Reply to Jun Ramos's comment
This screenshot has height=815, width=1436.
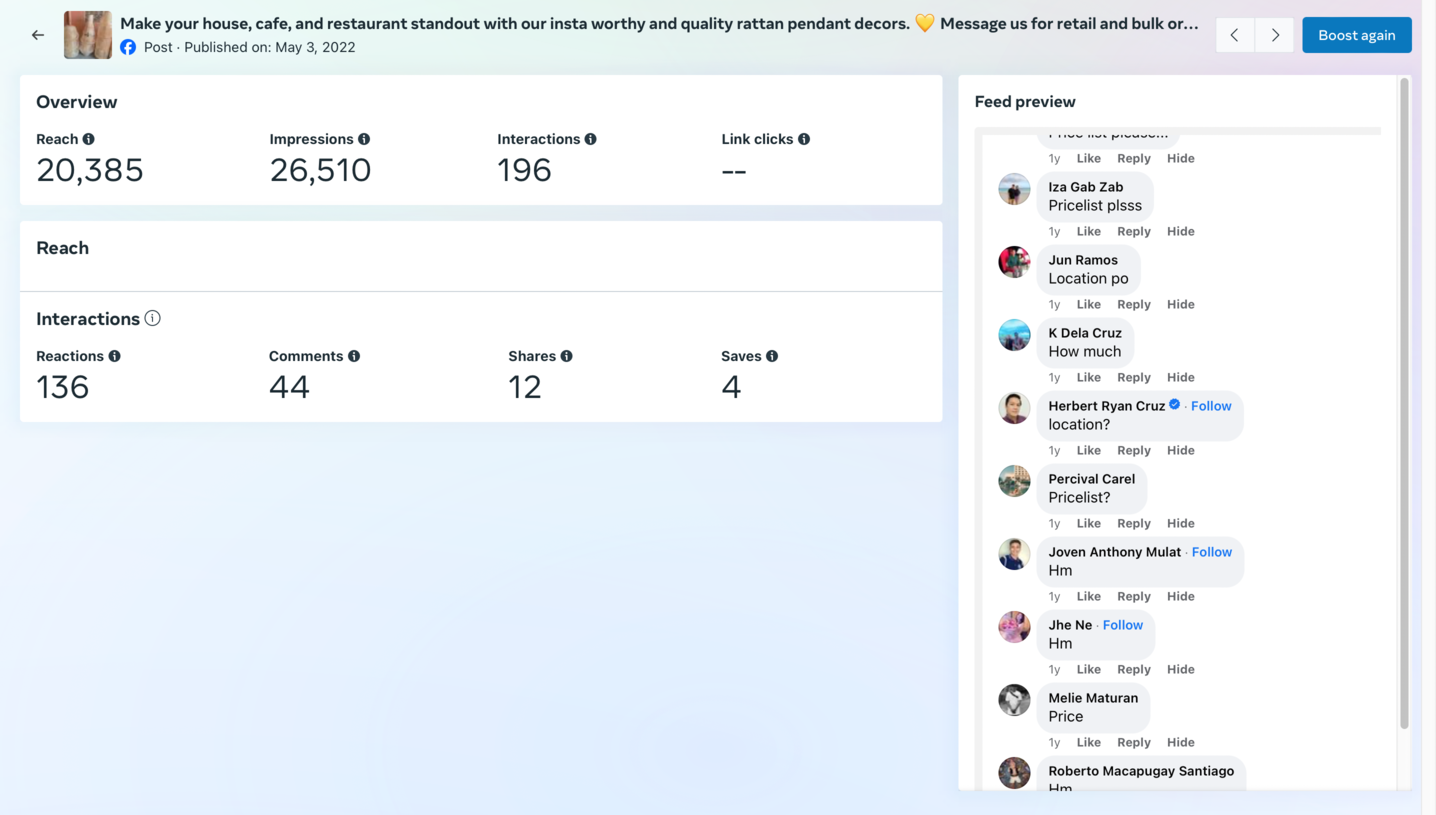pos(1133,304)
